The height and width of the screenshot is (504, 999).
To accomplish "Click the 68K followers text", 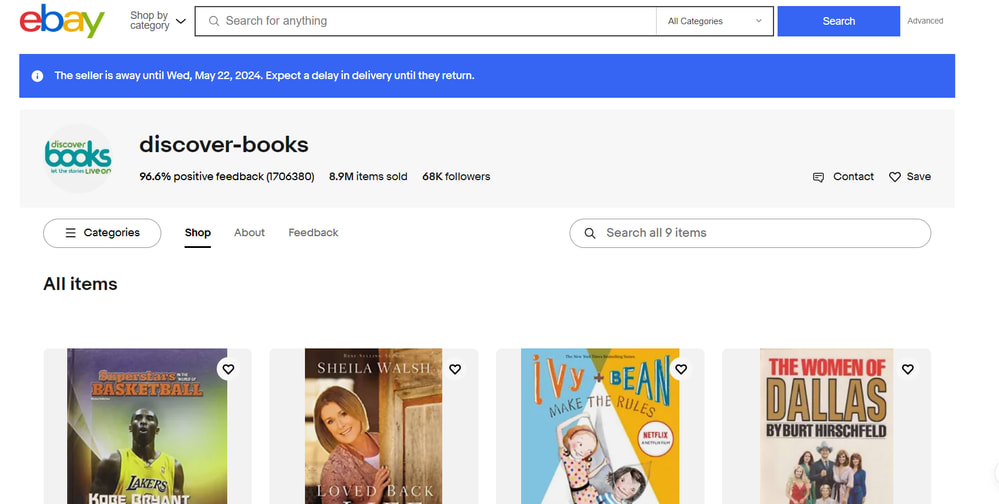I will click(x=456, y=176).
